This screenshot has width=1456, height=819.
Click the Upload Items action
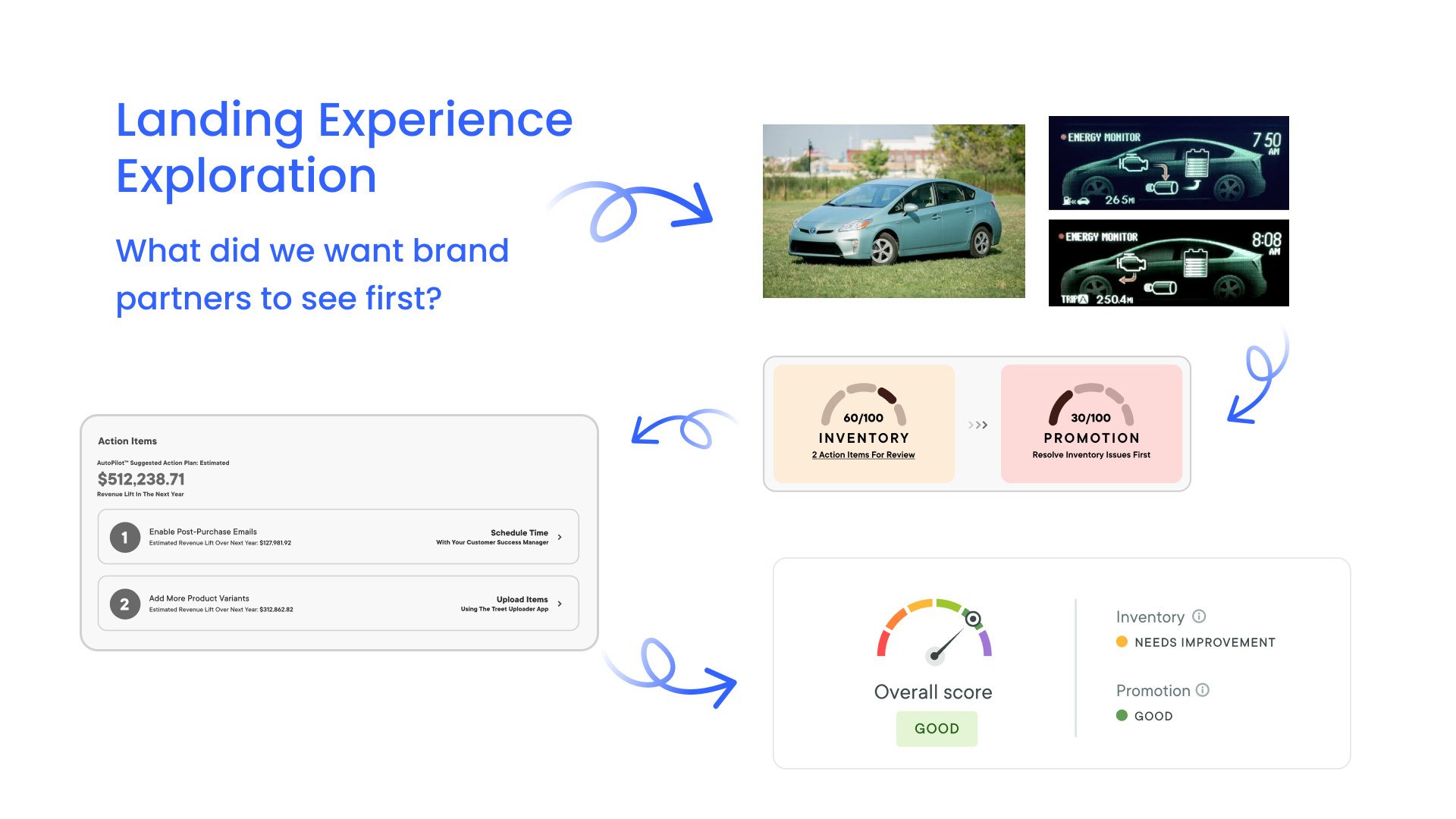click(x=522, y=599)
